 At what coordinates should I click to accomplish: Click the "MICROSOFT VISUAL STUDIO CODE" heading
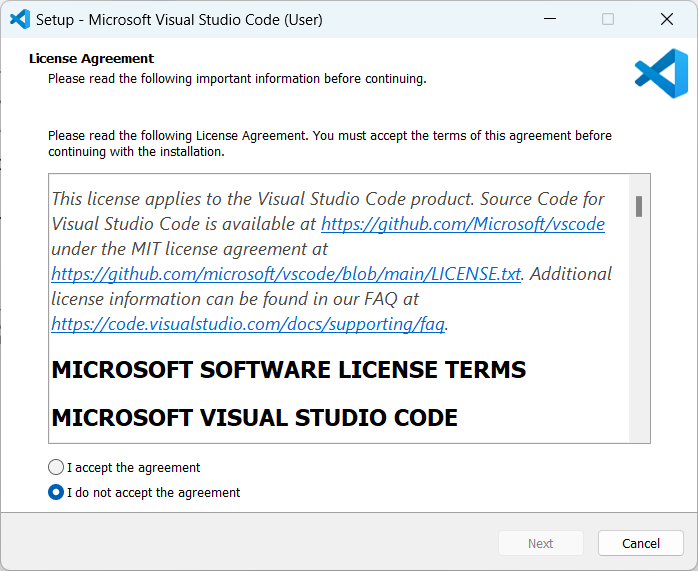[254, 418]
